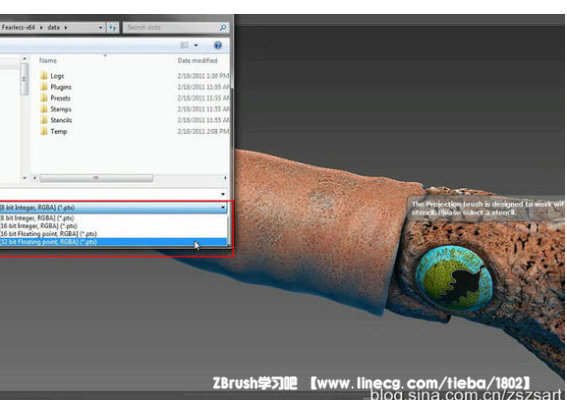Click the Temp date 2/18/2011 2:08 PM

[204, 131]
